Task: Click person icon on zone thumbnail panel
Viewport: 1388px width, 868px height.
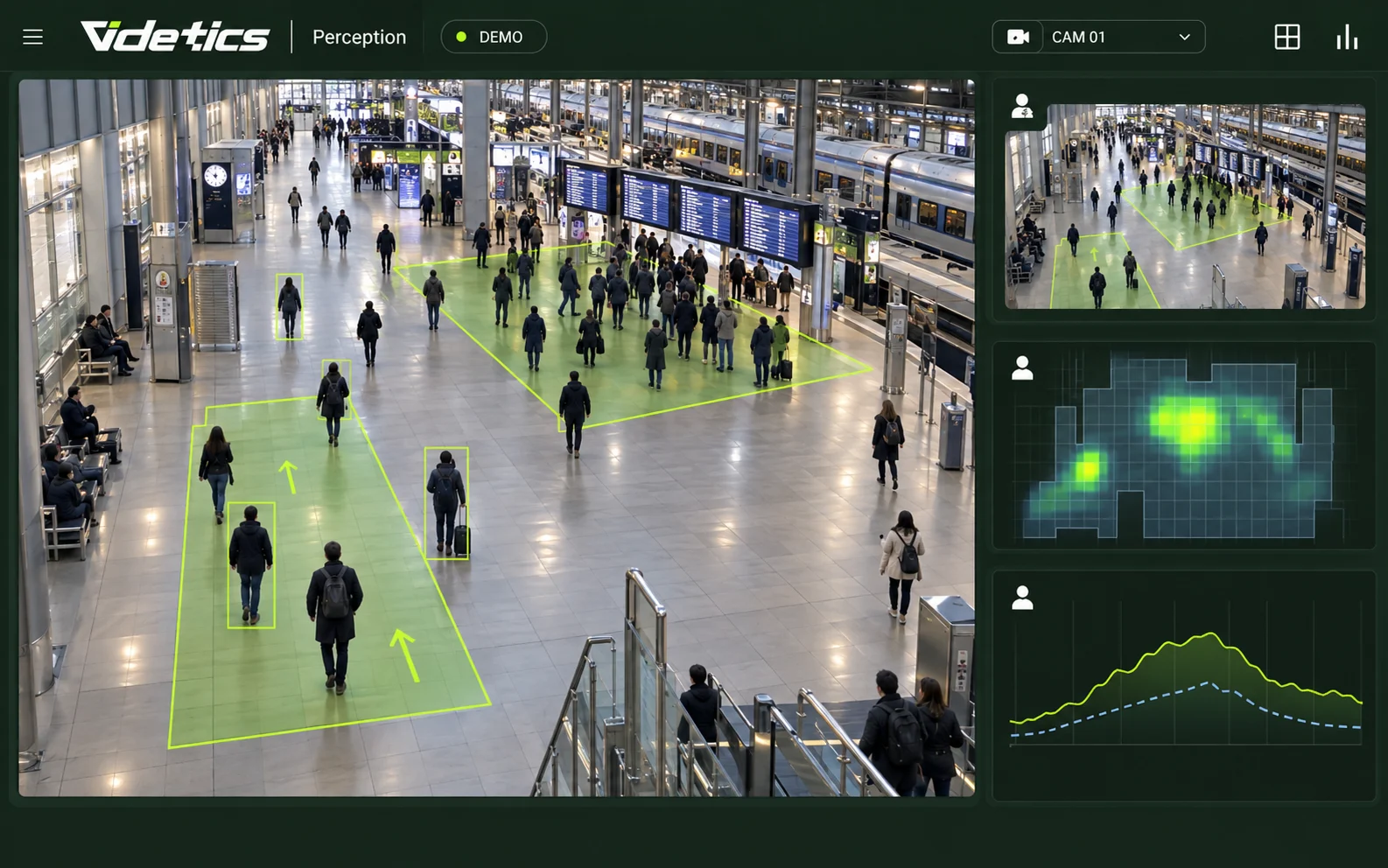Action: (1022, 106)
